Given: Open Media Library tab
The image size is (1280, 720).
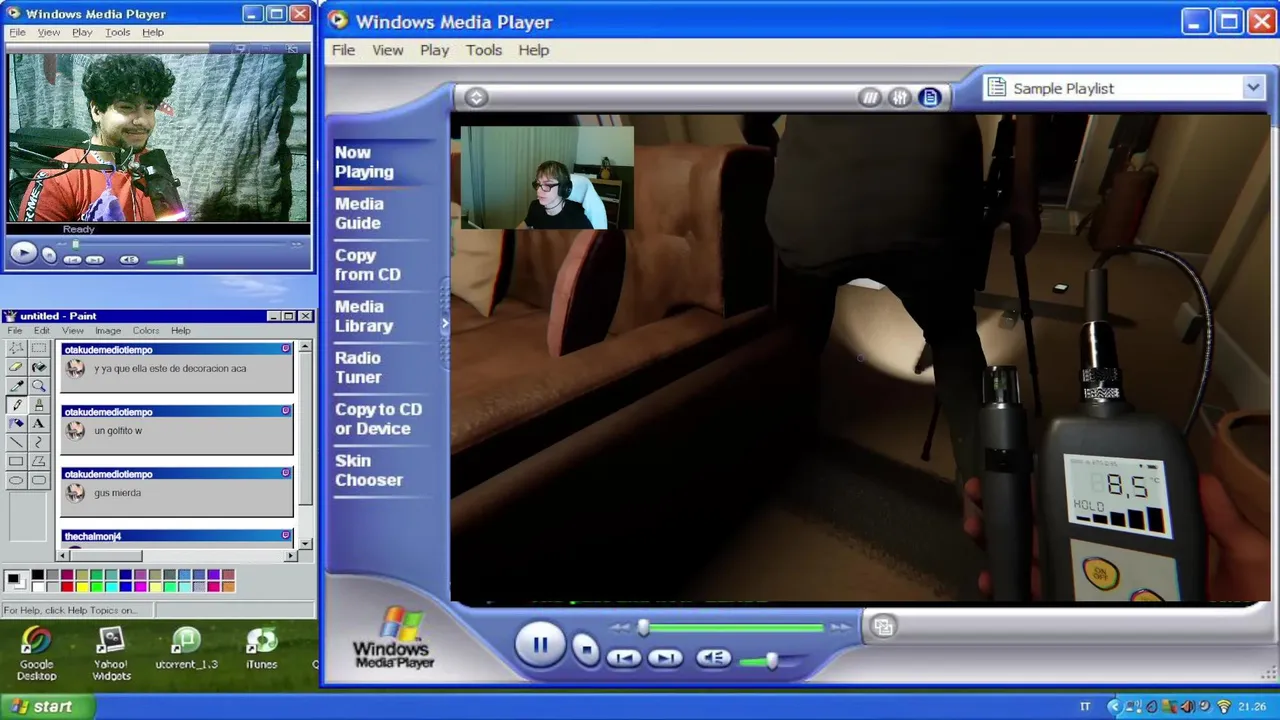Looking at the screenshot, I should (x=364, y=316).
